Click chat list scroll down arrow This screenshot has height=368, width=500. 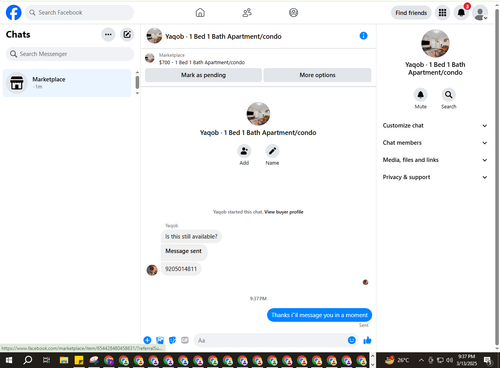137,93
